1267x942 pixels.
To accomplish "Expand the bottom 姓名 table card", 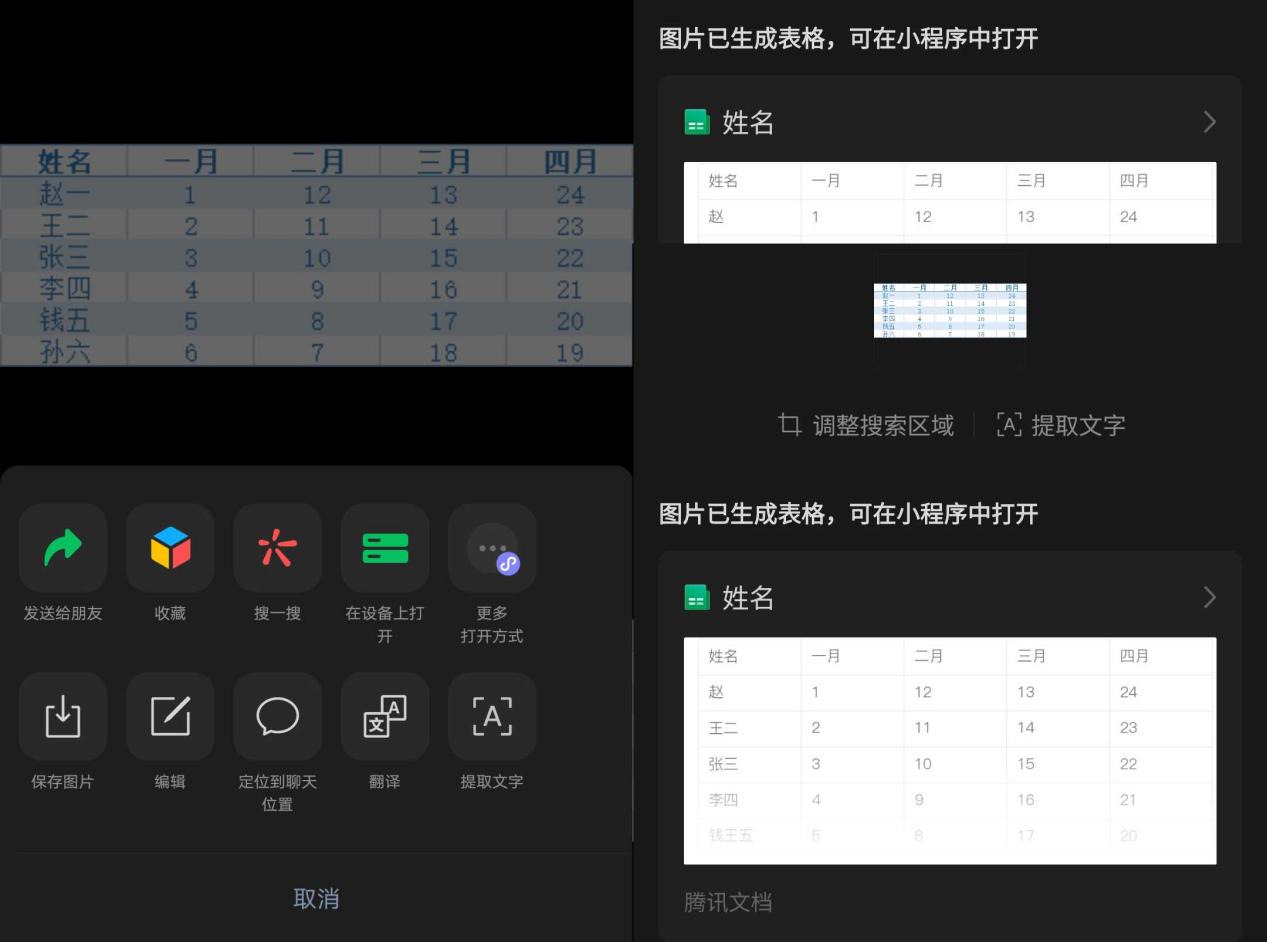I will (1209, 597).
